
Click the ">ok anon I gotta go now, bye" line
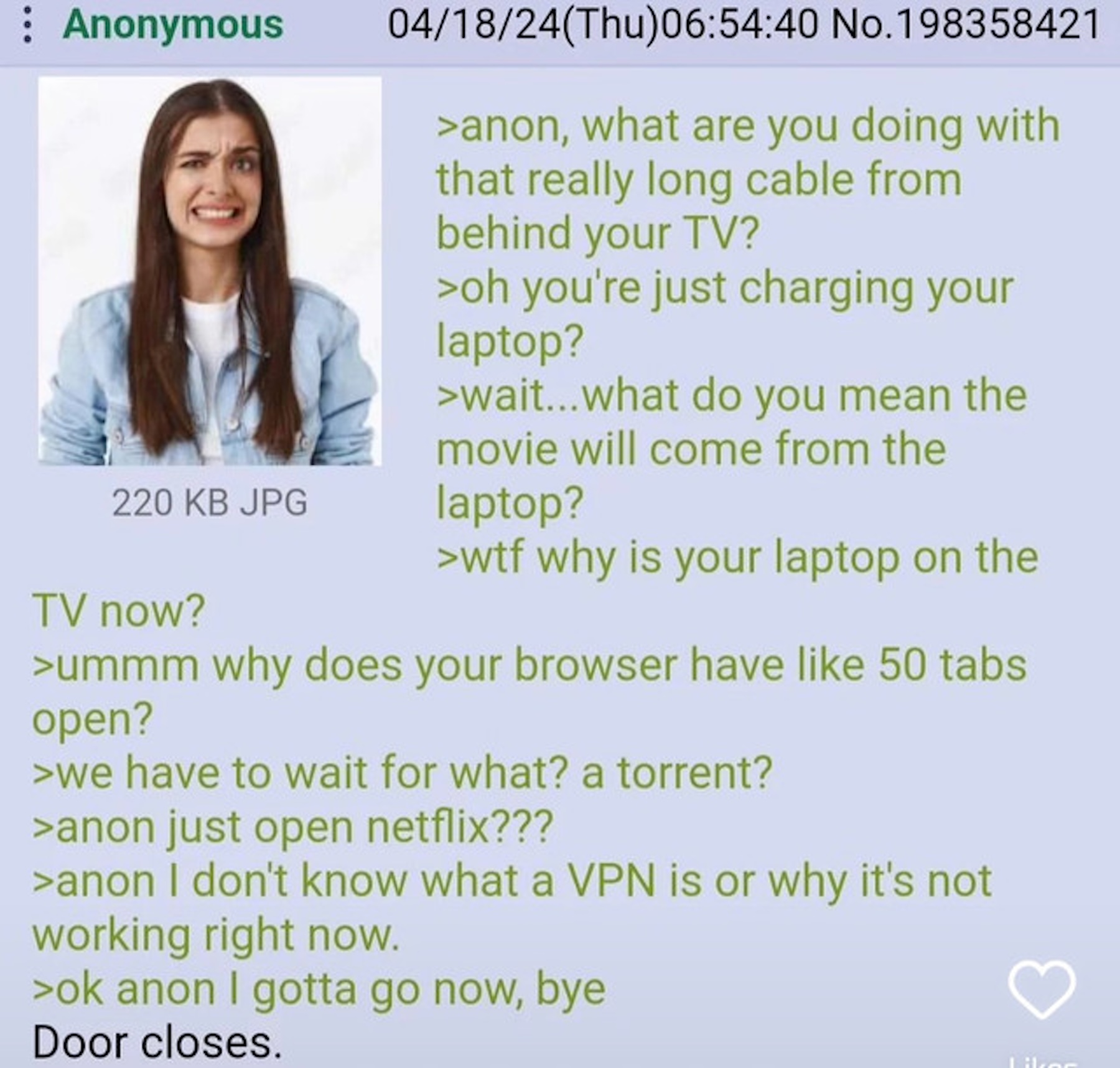tap(319, 989)
